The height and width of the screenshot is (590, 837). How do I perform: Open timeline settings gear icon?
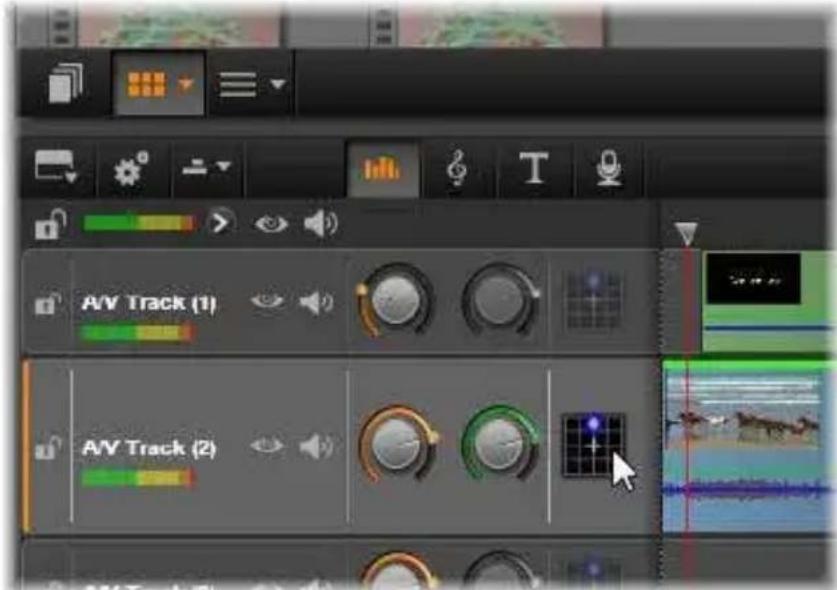[x=130, y=169]
